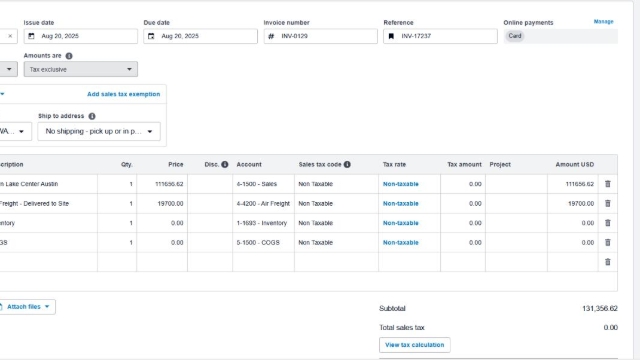Click View tax calculation button
The width and height of the screenshot is (640, 360).
(x=415, y=345)
